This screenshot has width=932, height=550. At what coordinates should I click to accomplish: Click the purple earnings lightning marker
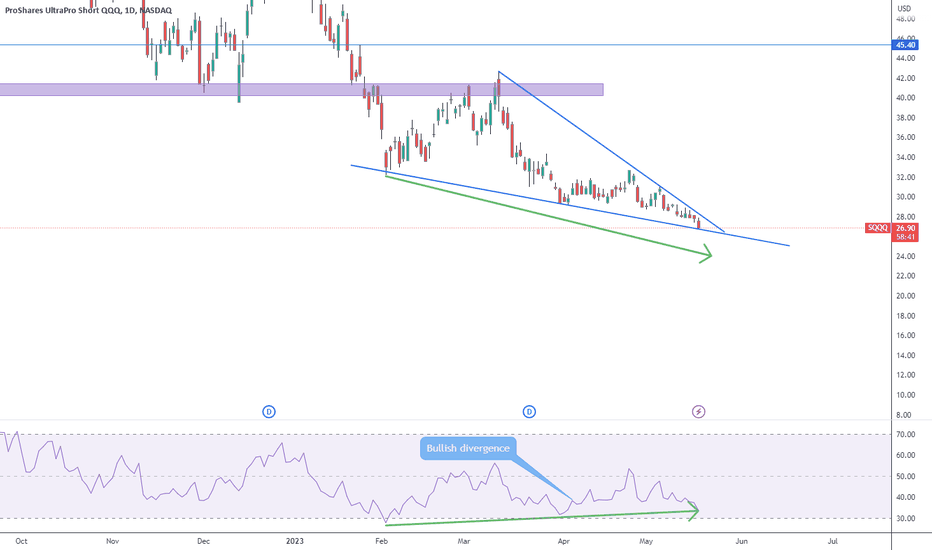tap(698, 411)
